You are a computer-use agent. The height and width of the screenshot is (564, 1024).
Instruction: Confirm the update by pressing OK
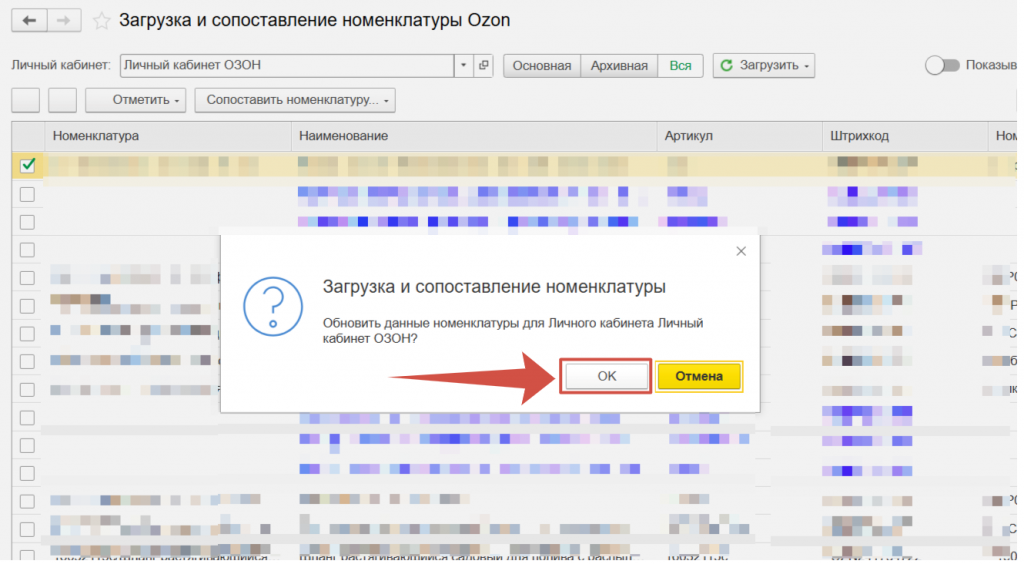pyautogui.click(x=606, y=376)
